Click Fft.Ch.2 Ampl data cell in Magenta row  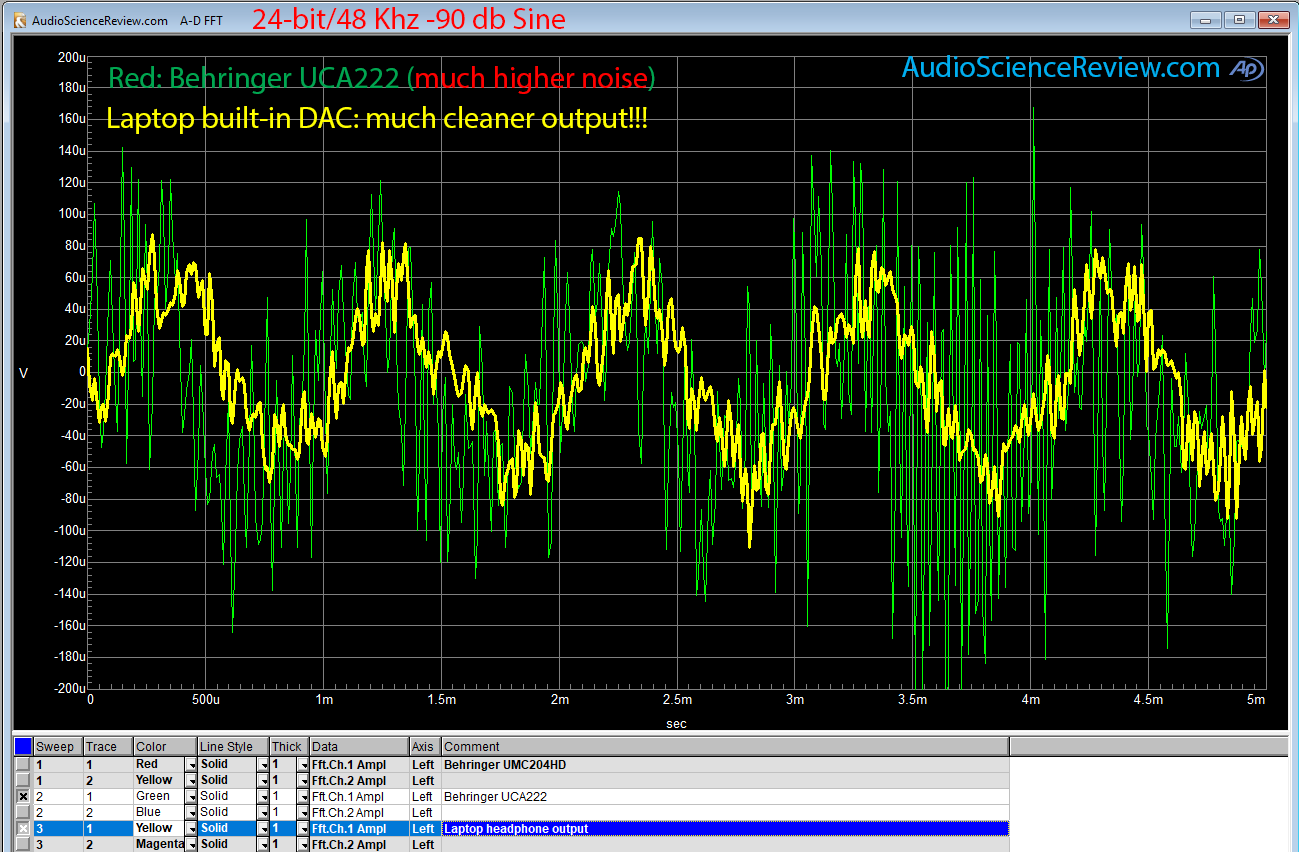coord(359,844)
